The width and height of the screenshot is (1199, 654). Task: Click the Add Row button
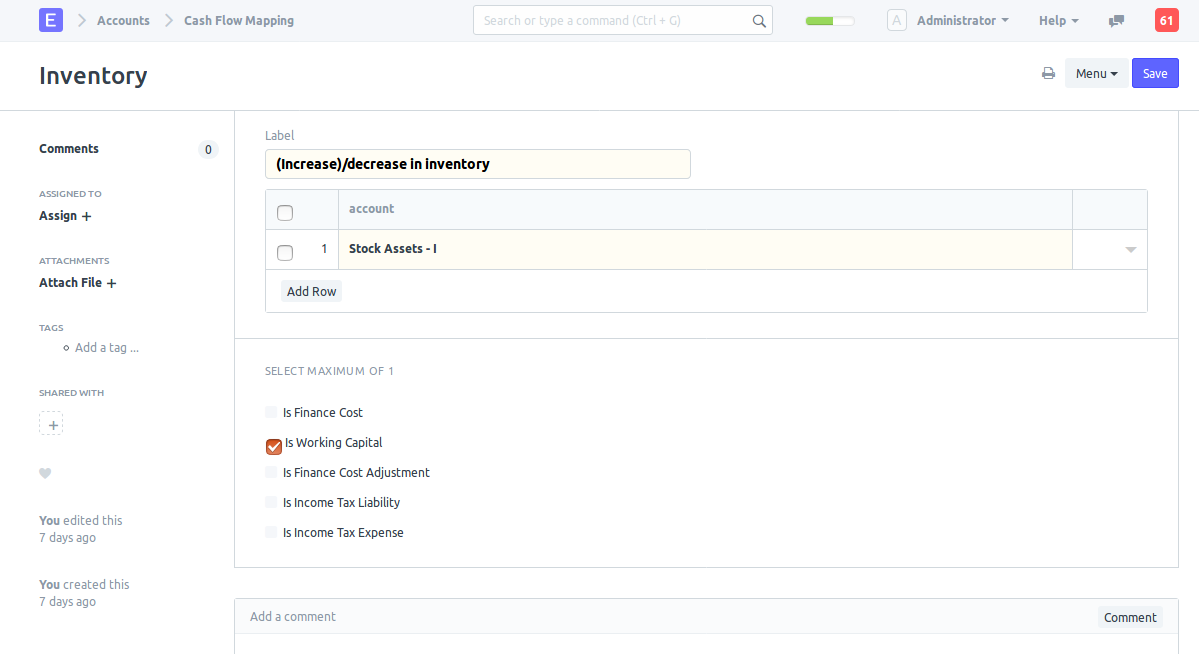click(311, 291)
